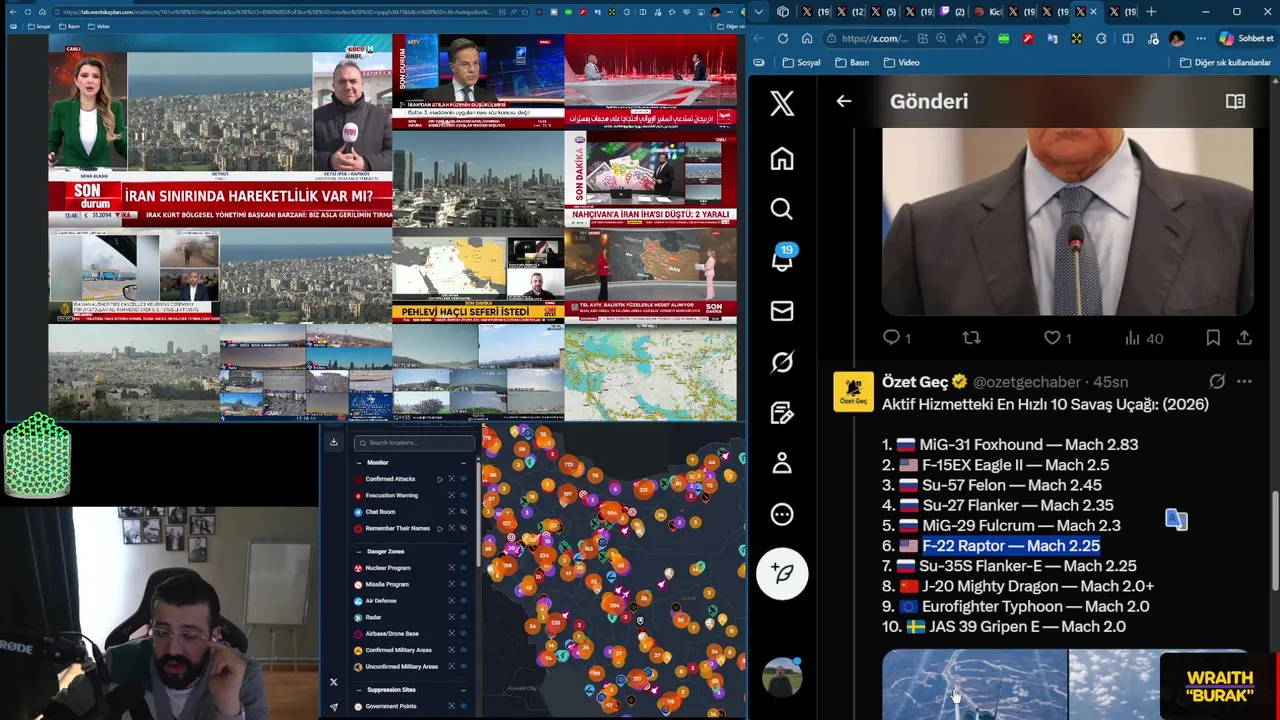Toggle visibility of Confirmed Attacks layer
Screen dimensions: 1280x720
tap(463, 479)
